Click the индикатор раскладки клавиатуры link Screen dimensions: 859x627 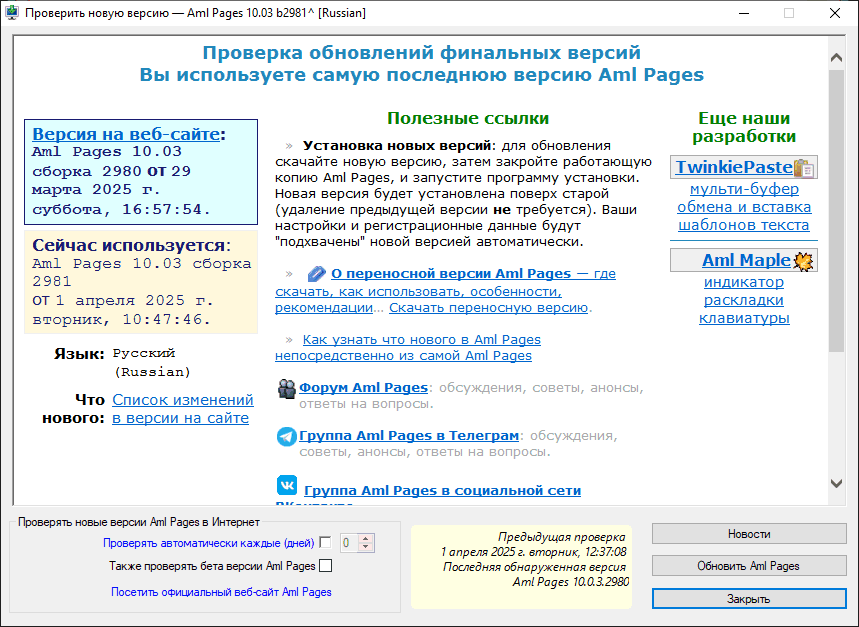(x=744, y=300)
